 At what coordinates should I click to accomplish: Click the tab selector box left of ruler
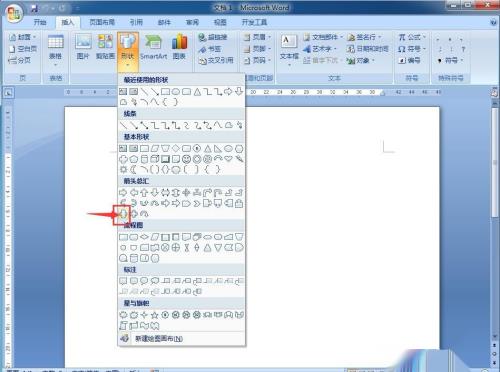[x=8, y=93]
